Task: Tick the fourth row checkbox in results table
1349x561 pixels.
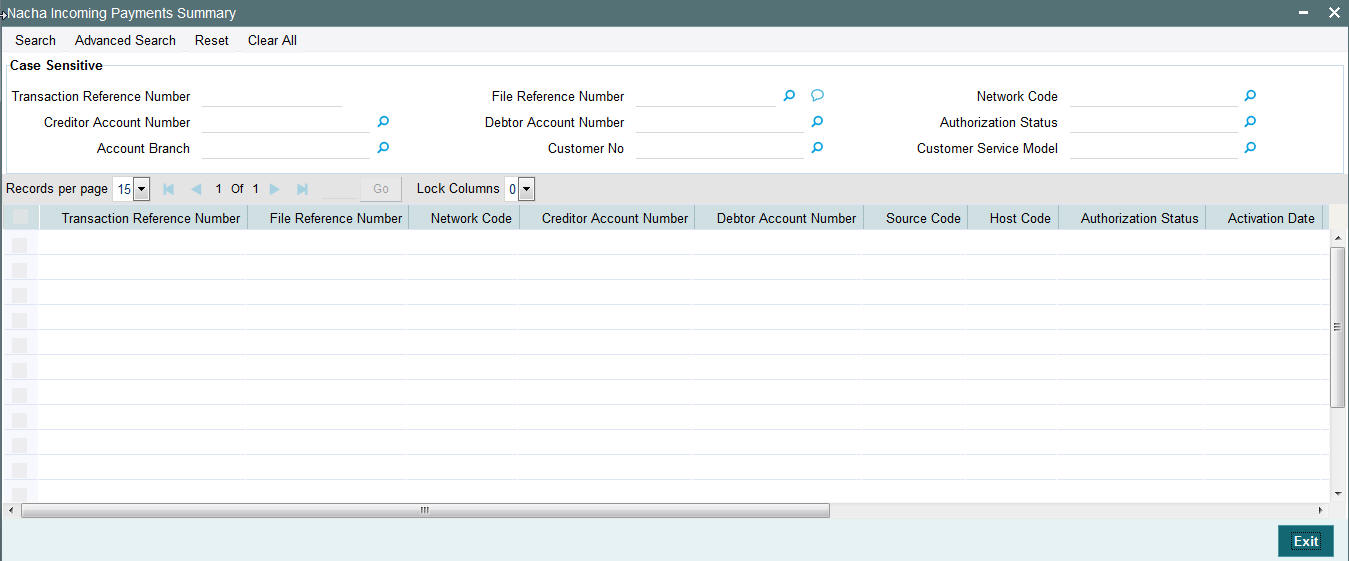Action: coord(20,320)
